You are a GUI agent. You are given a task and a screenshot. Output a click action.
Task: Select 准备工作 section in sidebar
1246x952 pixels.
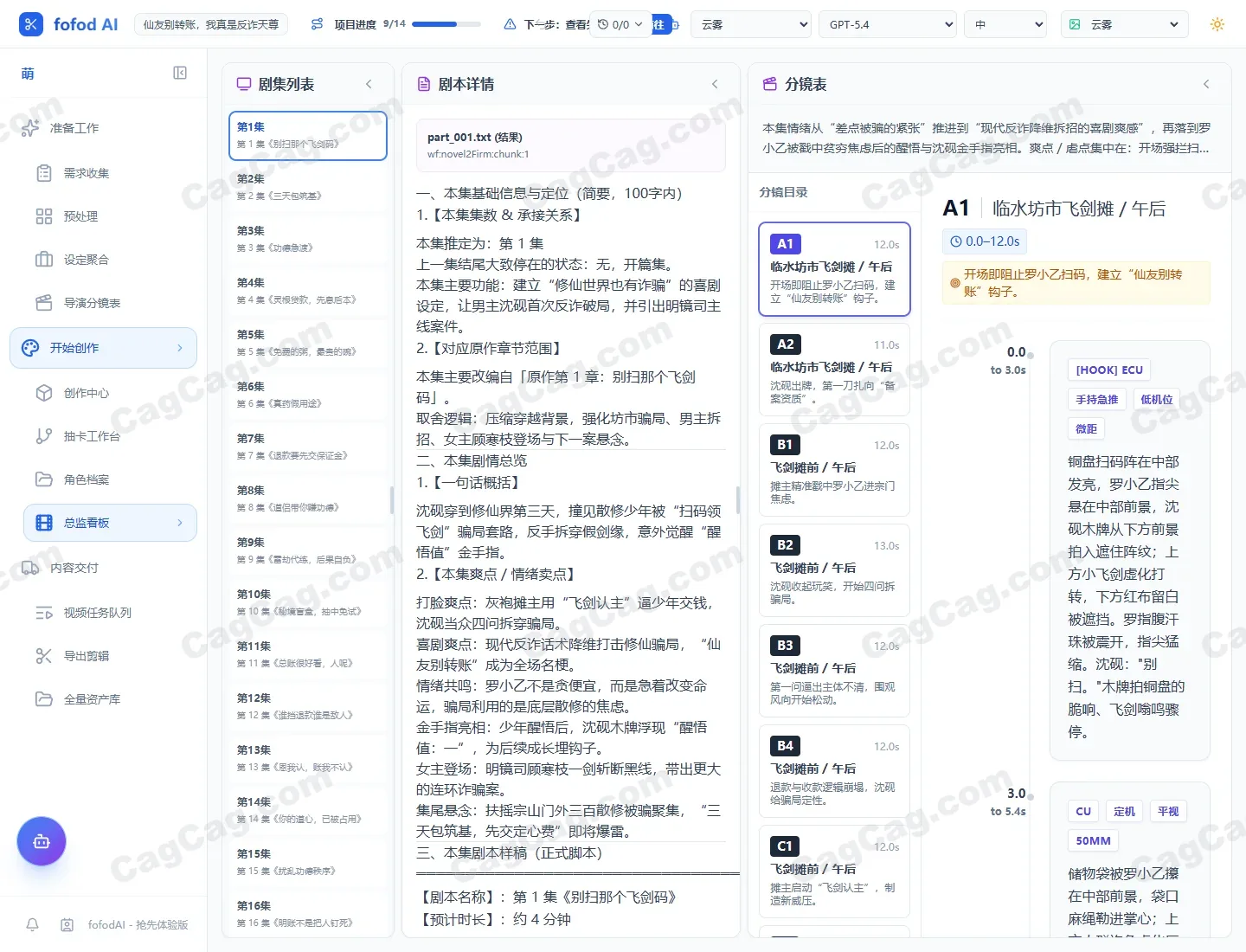click(103, 128)
